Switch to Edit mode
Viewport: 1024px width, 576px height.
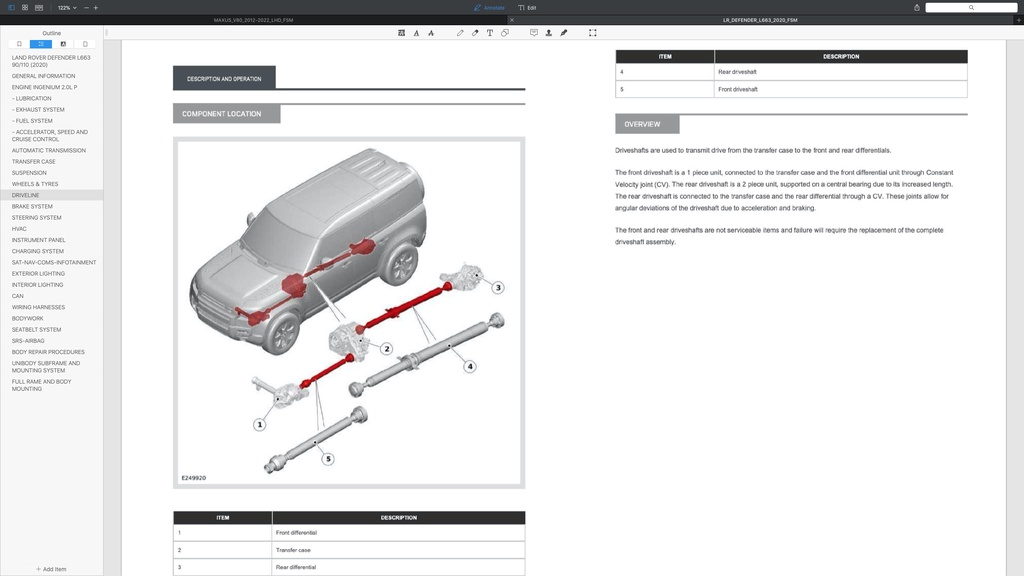tap(527, 7)
